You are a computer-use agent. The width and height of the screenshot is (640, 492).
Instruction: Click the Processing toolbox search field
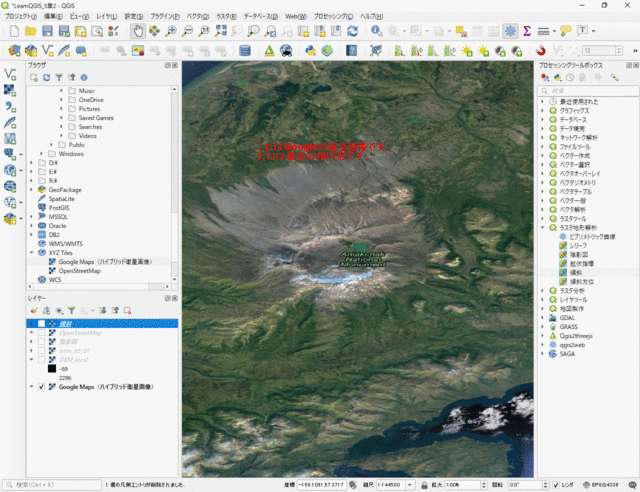(x=588, y=91)
